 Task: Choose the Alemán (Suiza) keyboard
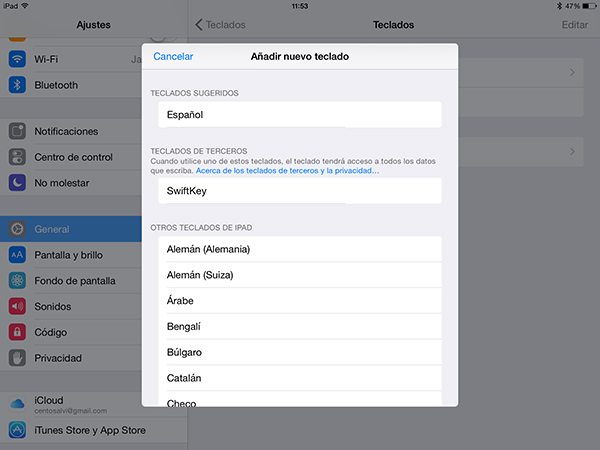(x=300, y=275)
